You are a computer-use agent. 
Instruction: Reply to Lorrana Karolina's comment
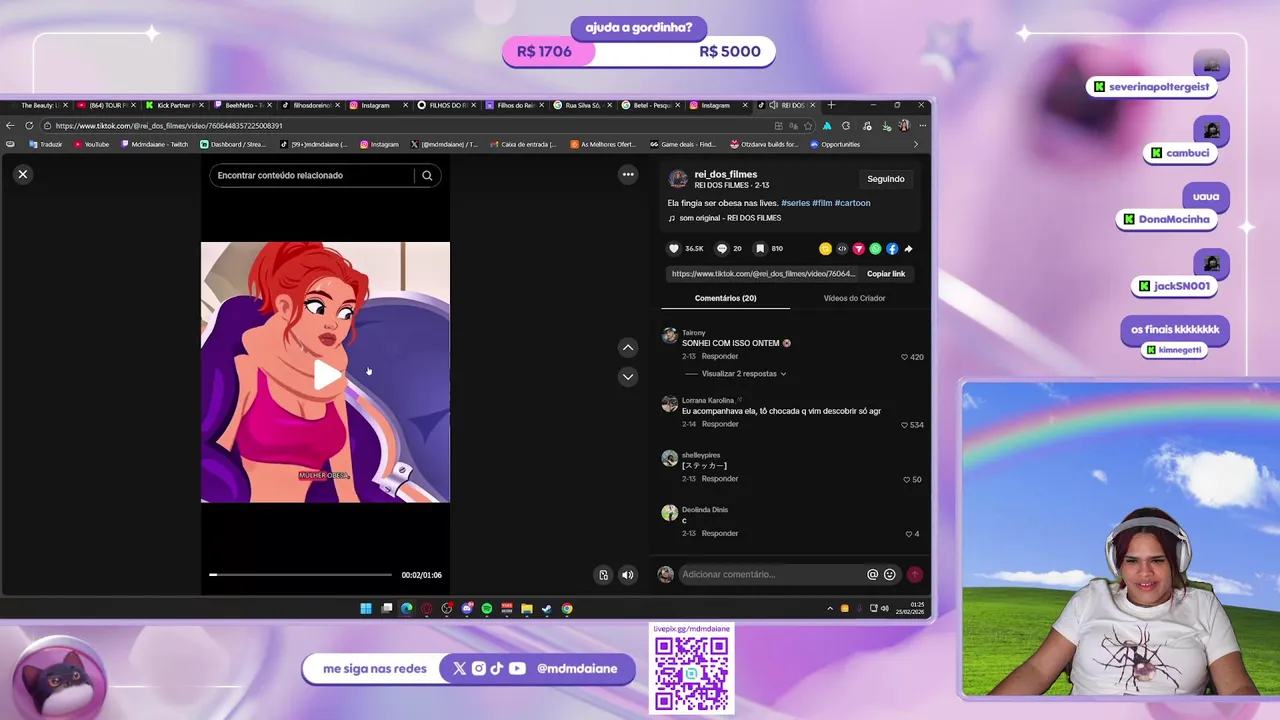point(720,424)
